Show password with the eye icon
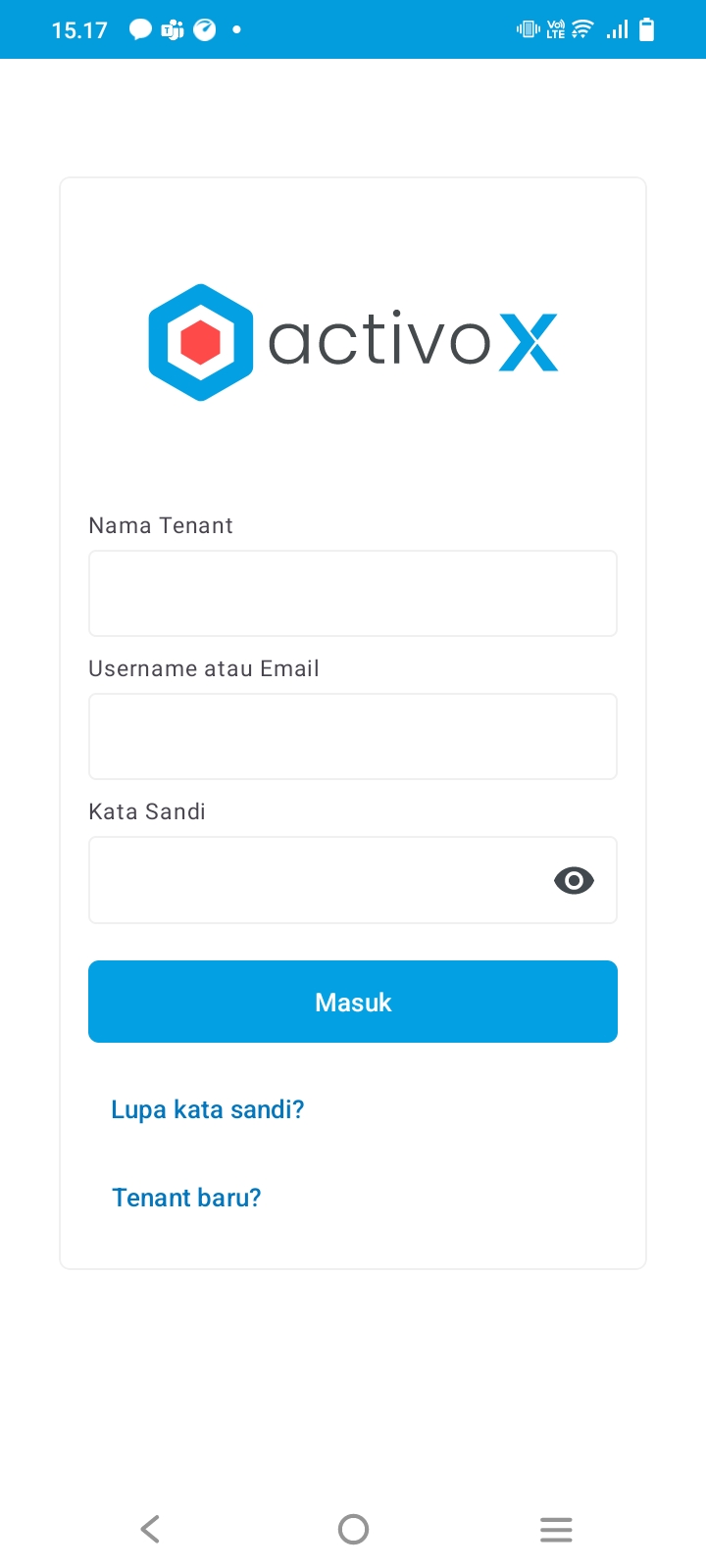The height and width of the screenshot is (1568, 706). click(574, 880)
